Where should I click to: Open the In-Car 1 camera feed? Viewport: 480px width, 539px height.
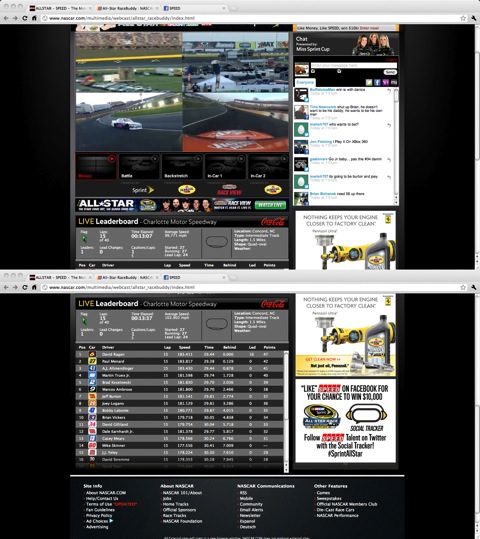click(x=225, y=167)
